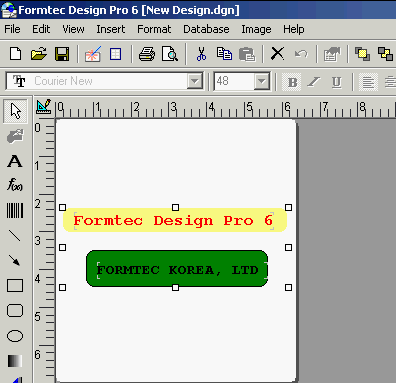Image resolution: width=396 pixels, height=383 pixels.
Task: Expand the Courier New font dropdown
Action: tap(194, 81)
